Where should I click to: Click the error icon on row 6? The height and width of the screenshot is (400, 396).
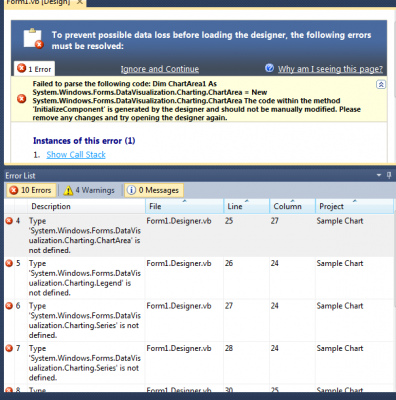point(9,306)
